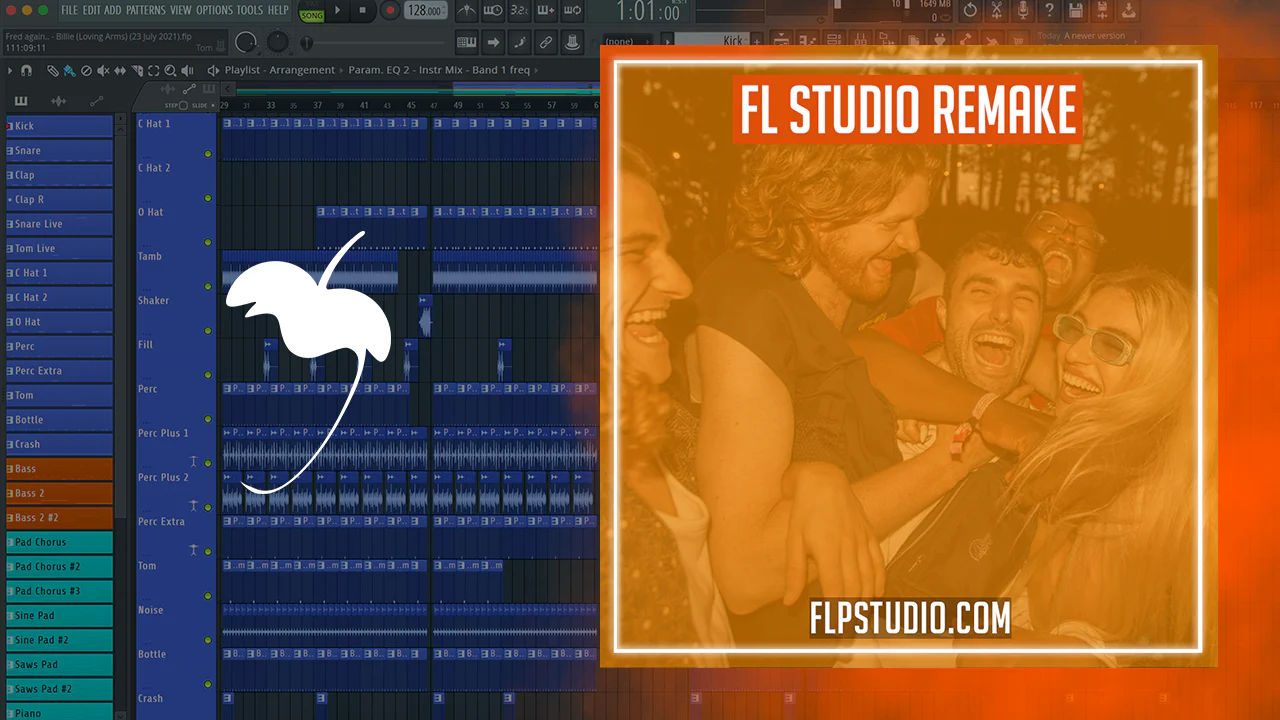
Task: Select the Sine Pad pattern in picker
Action: (59, 616)
